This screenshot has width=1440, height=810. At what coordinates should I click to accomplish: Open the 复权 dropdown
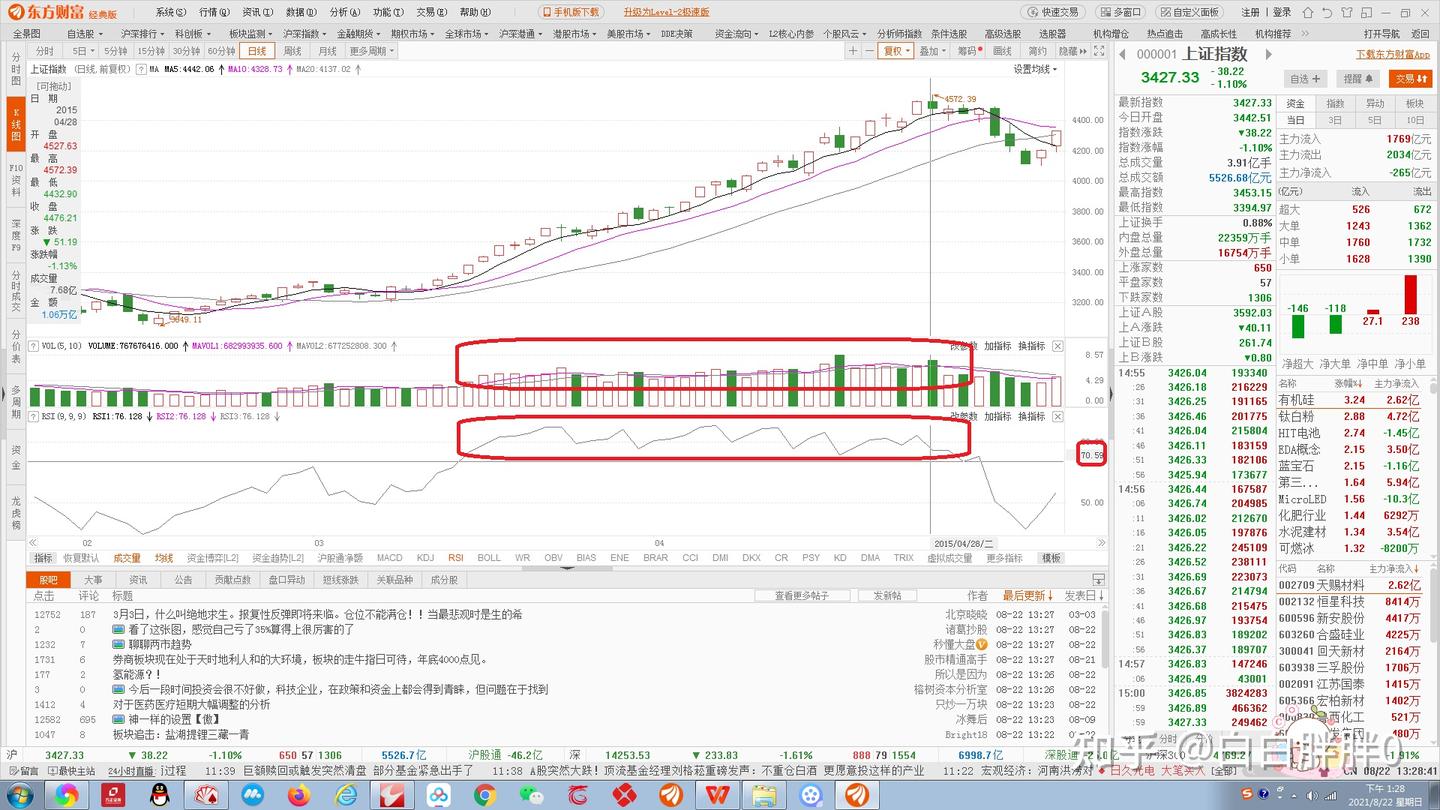pyautogui.click(x=896, y=51)
